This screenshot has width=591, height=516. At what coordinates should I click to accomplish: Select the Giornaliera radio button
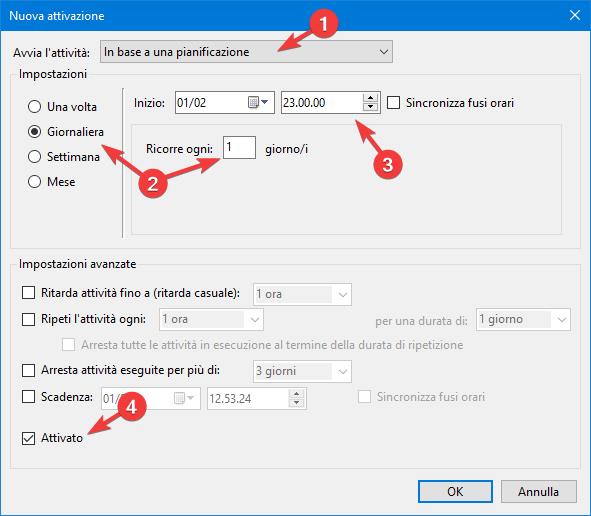tap(34, 132)
